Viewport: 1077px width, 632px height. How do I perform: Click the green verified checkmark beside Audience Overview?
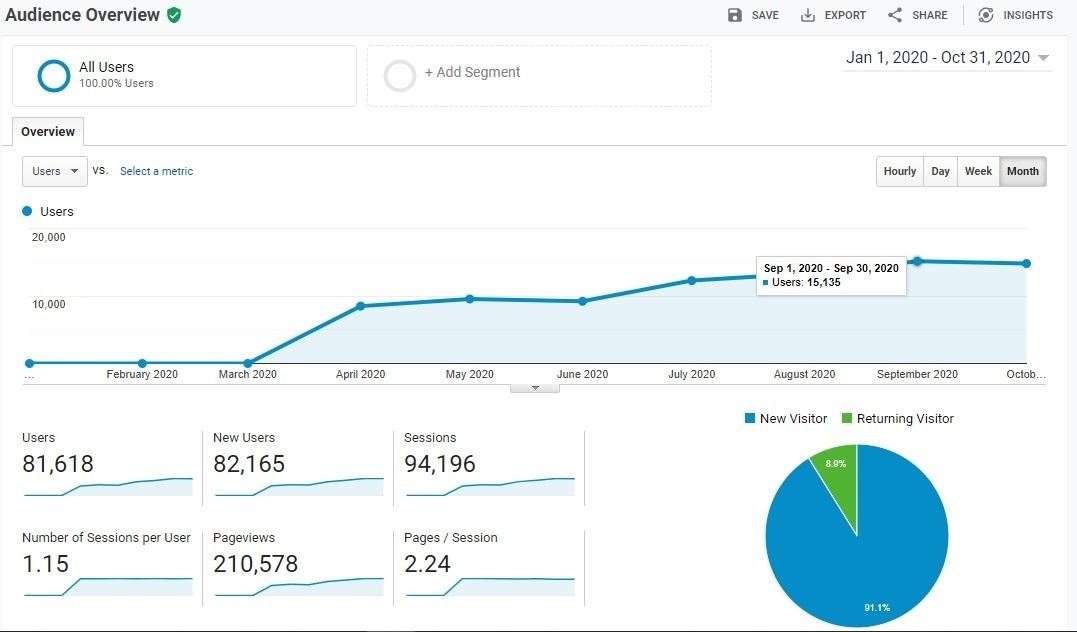coord(174,15)
